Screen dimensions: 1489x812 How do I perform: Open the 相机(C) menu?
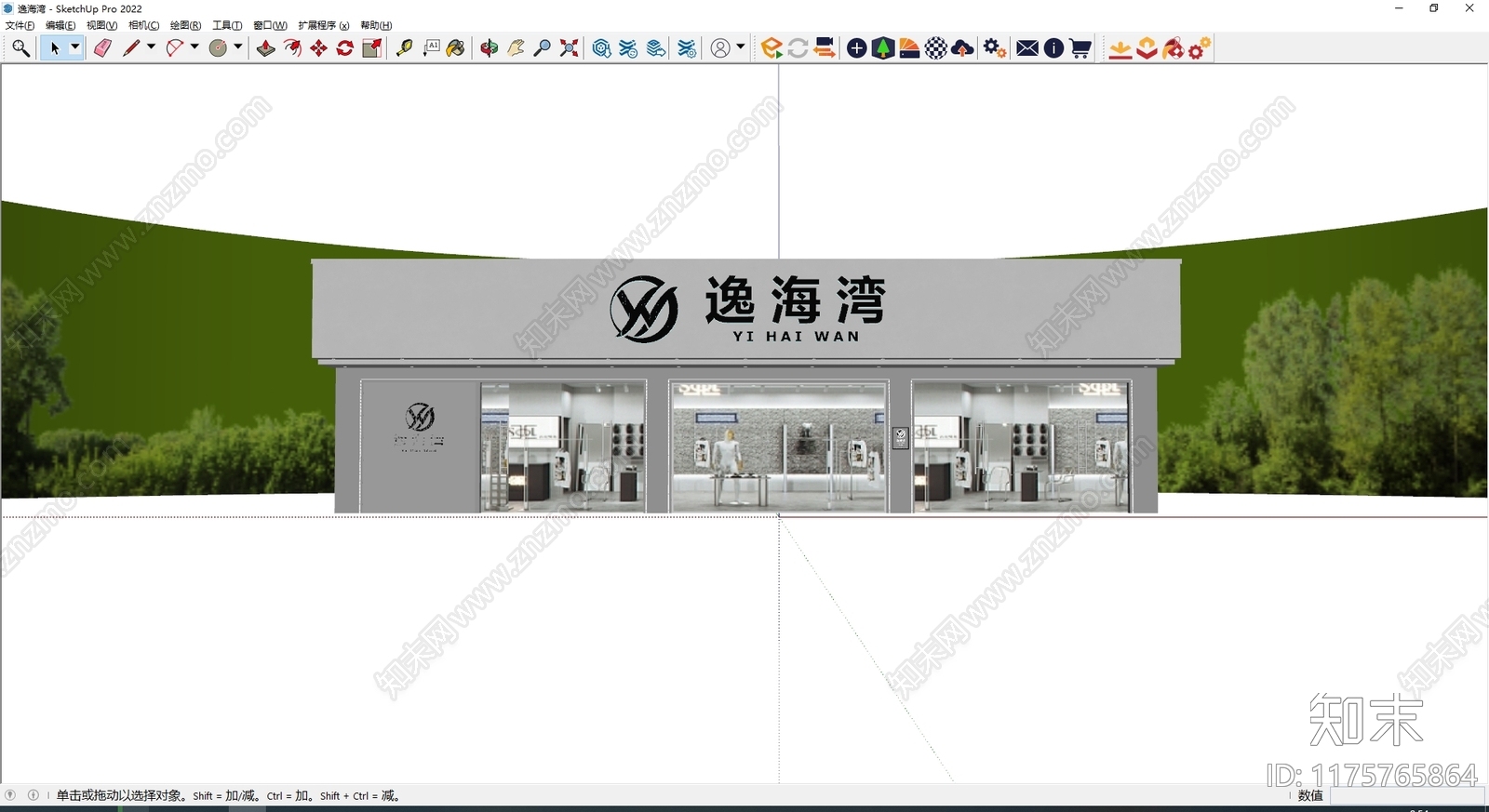click(143, 25)
